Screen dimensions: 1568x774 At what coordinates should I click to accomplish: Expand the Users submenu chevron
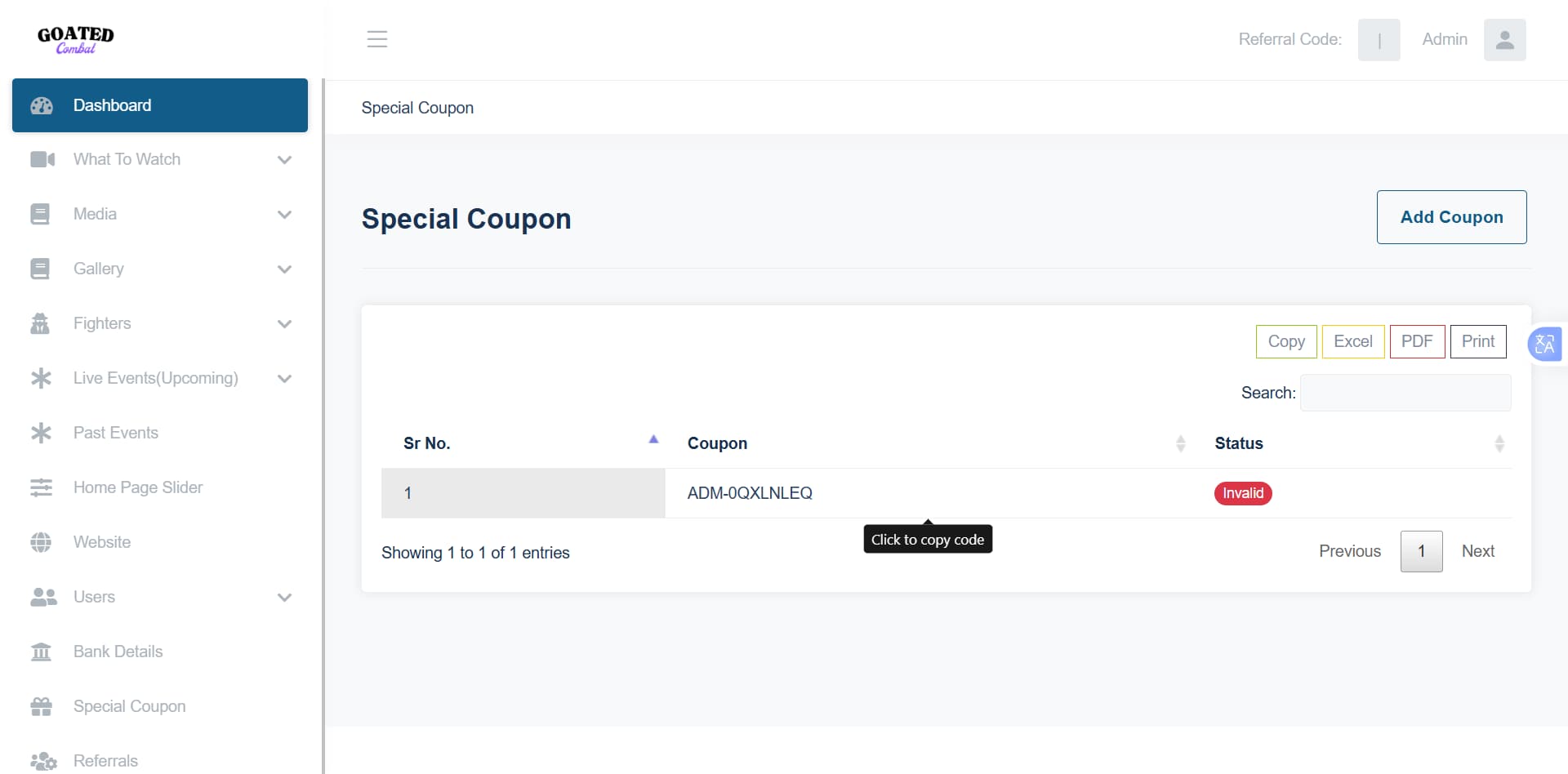coord(284,598)
